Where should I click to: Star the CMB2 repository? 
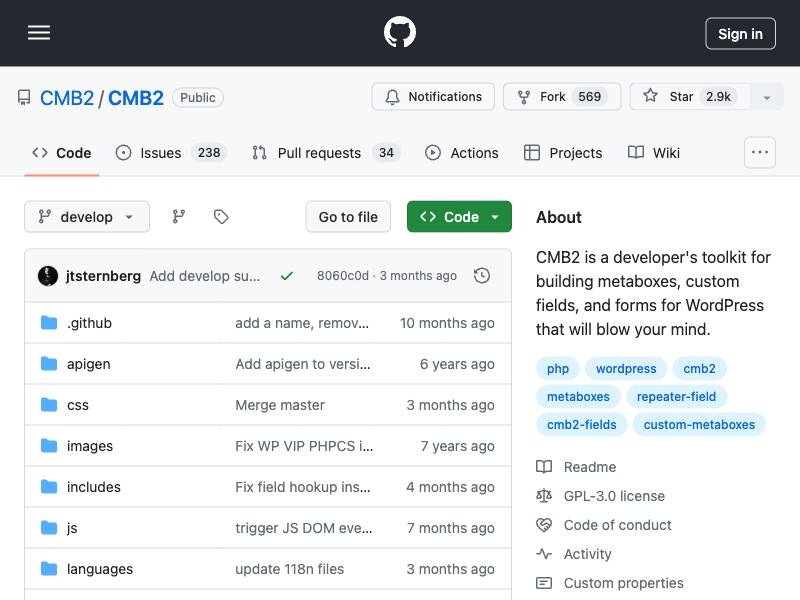click(690, 96)
